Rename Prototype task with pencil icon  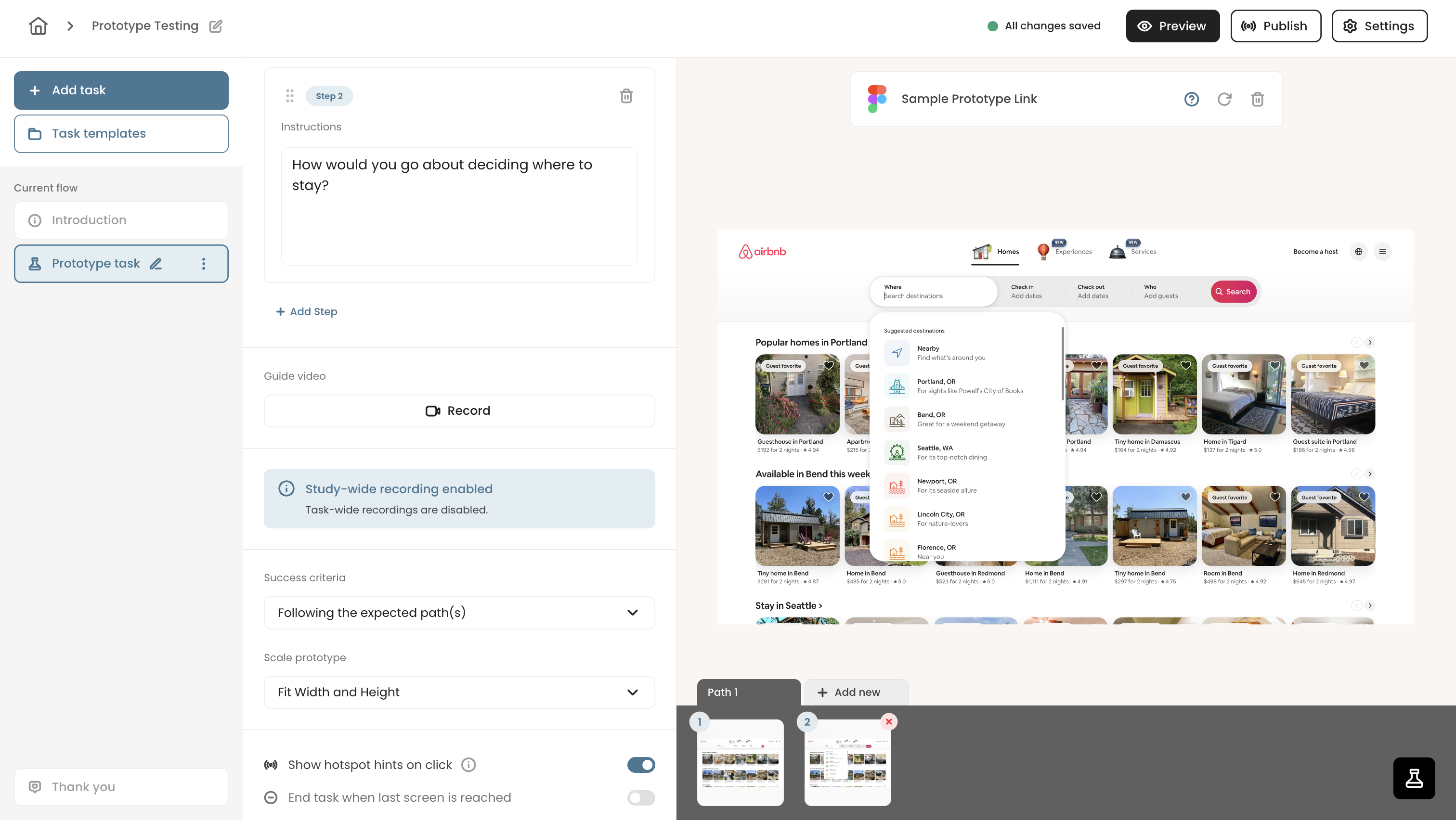coord(156,264)
